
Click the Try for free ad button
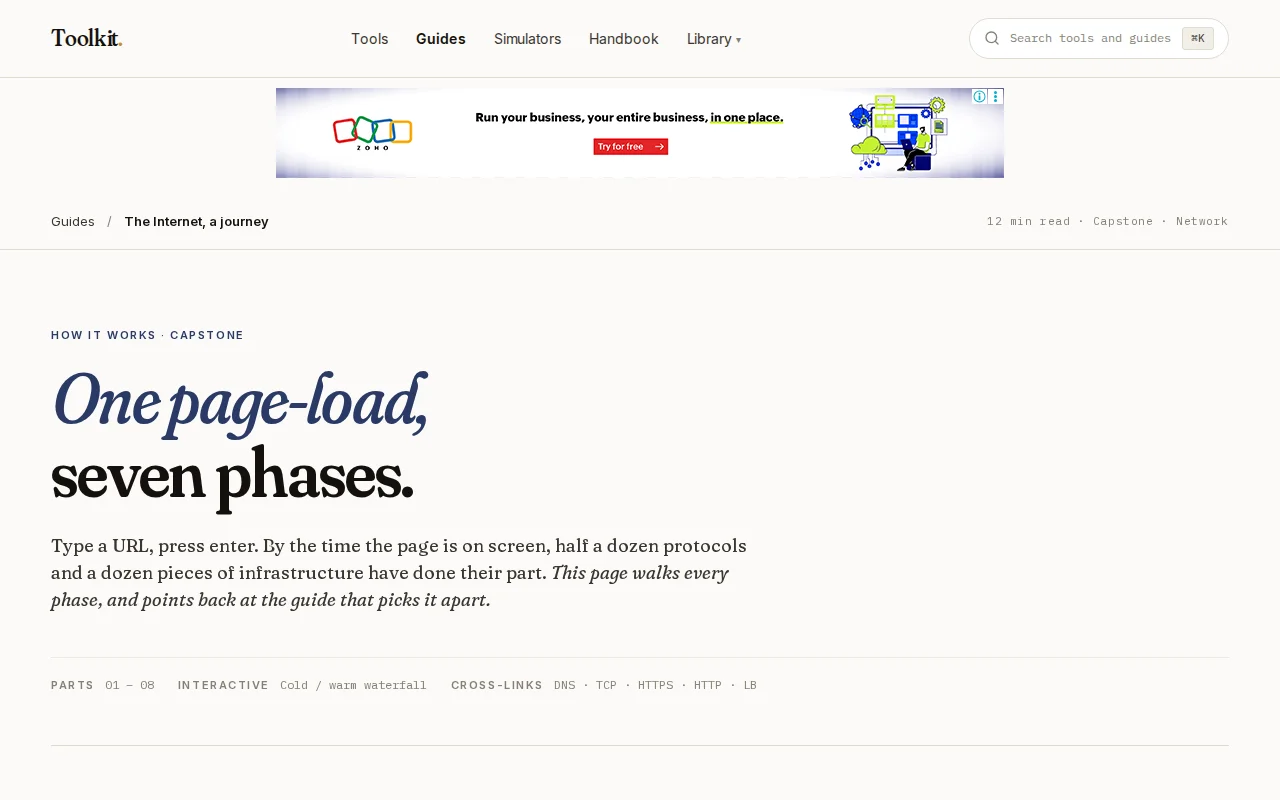pyautogui.click(x=631, y=146)
